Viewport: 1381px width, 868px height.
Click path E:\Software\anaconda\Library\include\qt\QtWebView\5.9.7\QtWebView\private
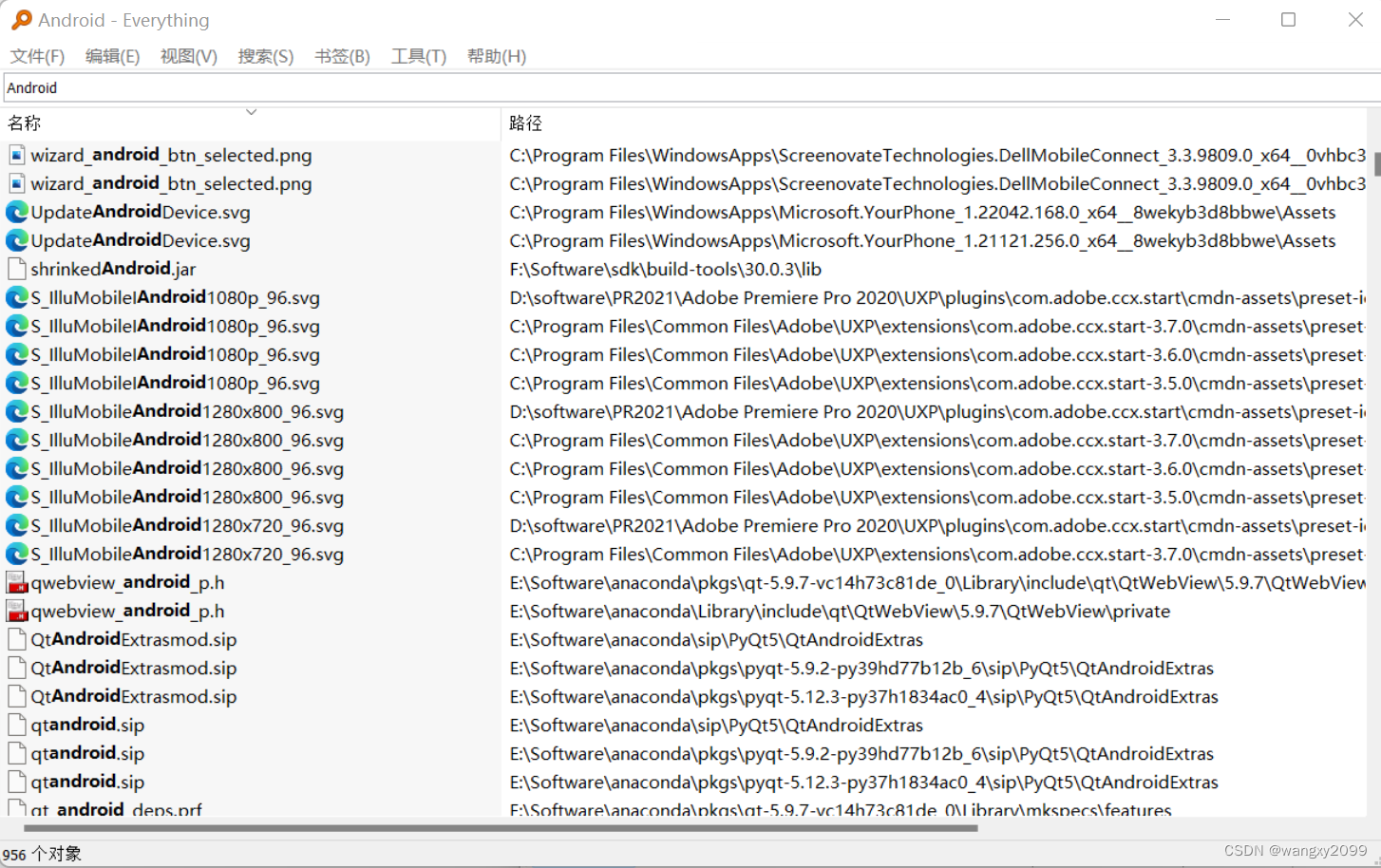pyautogui.click(x=840, y=611)
